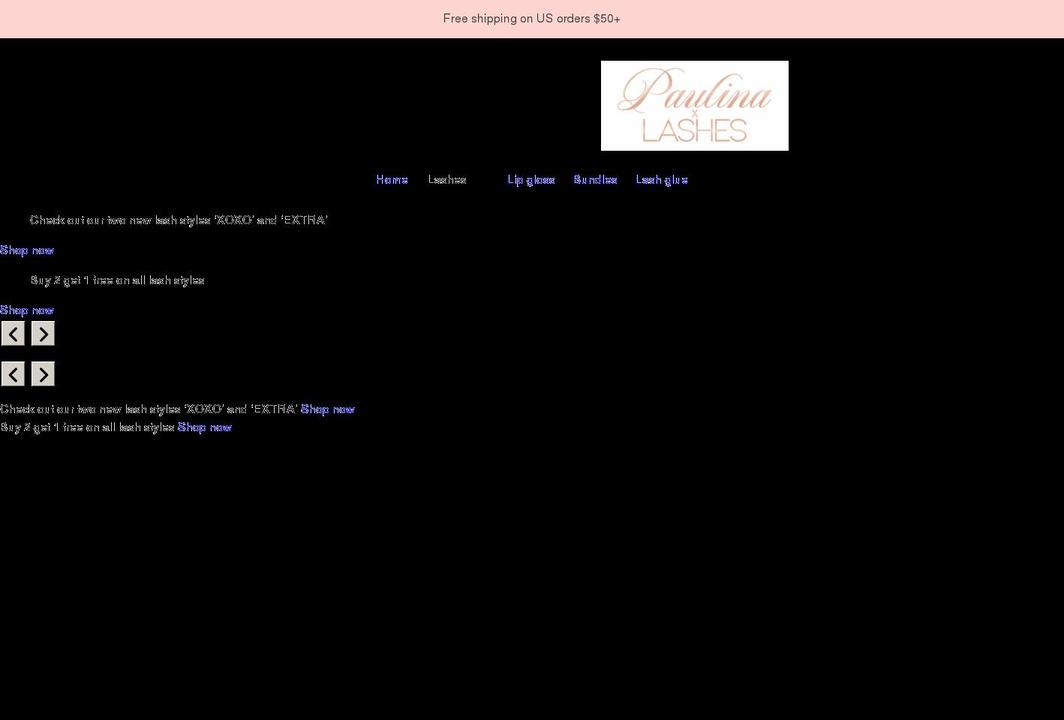Viewport: 1064px width, 720px height.
Task: Open the Home navigation item
Action: coord(391,179)
